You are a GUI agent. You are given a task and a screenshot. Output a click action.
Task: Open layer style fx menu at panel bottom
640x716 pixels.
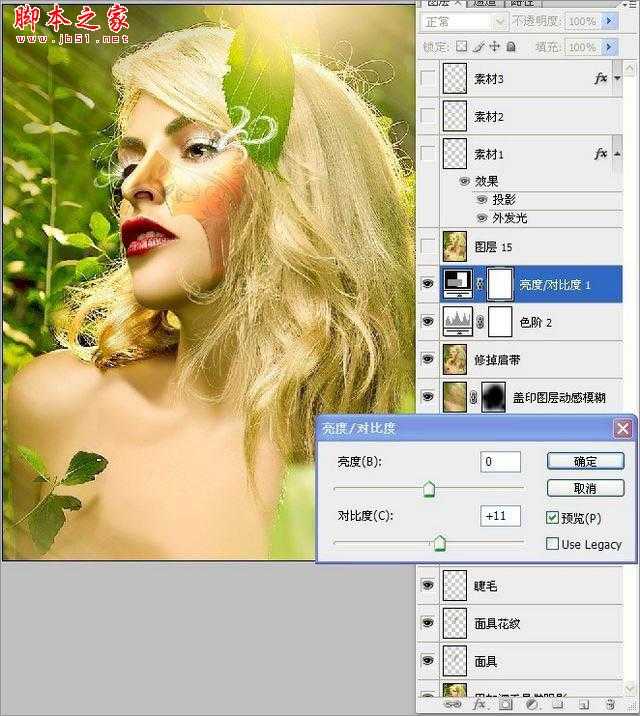(x=479, y=705)
